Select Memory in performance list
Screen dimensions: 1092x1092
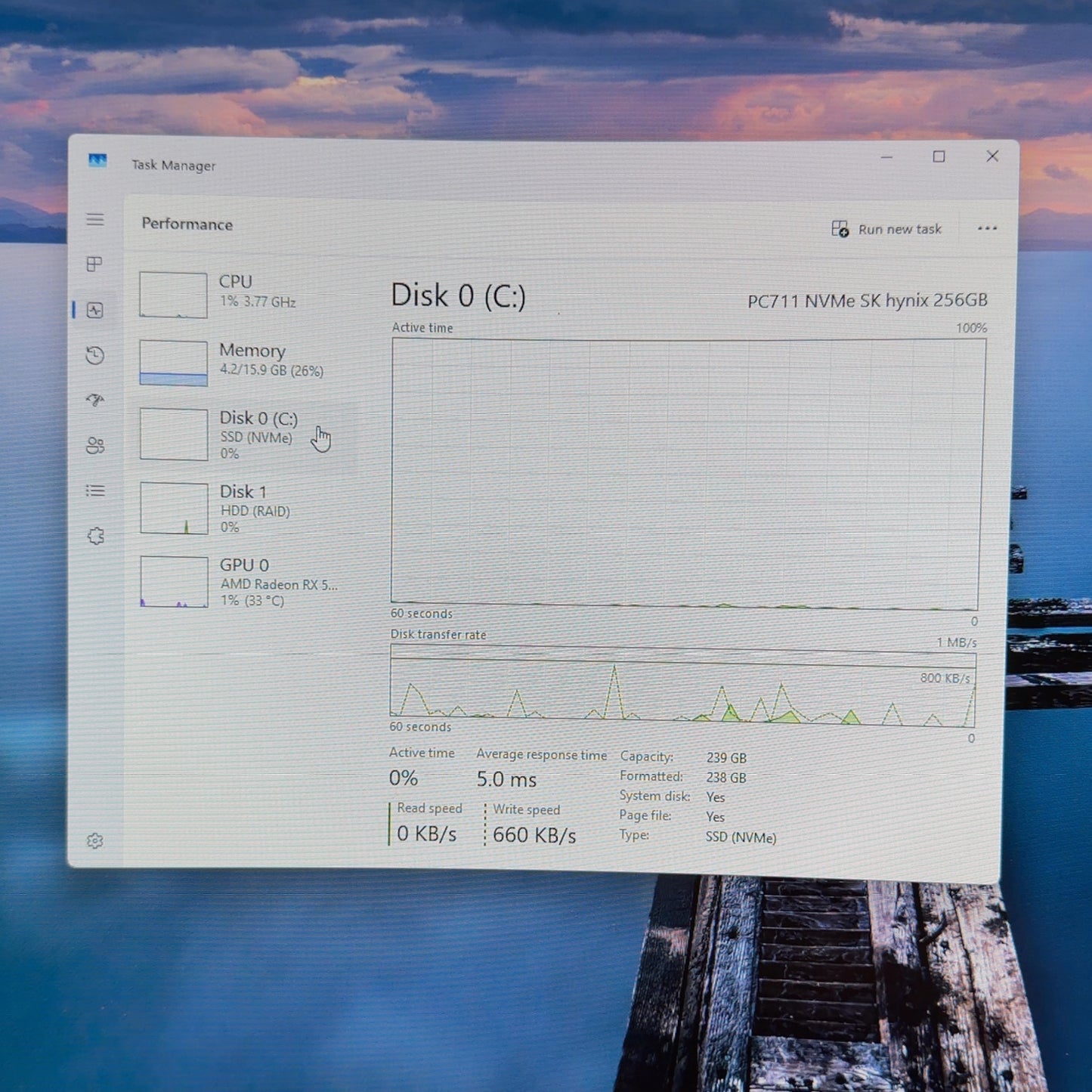tap(240, 362)
